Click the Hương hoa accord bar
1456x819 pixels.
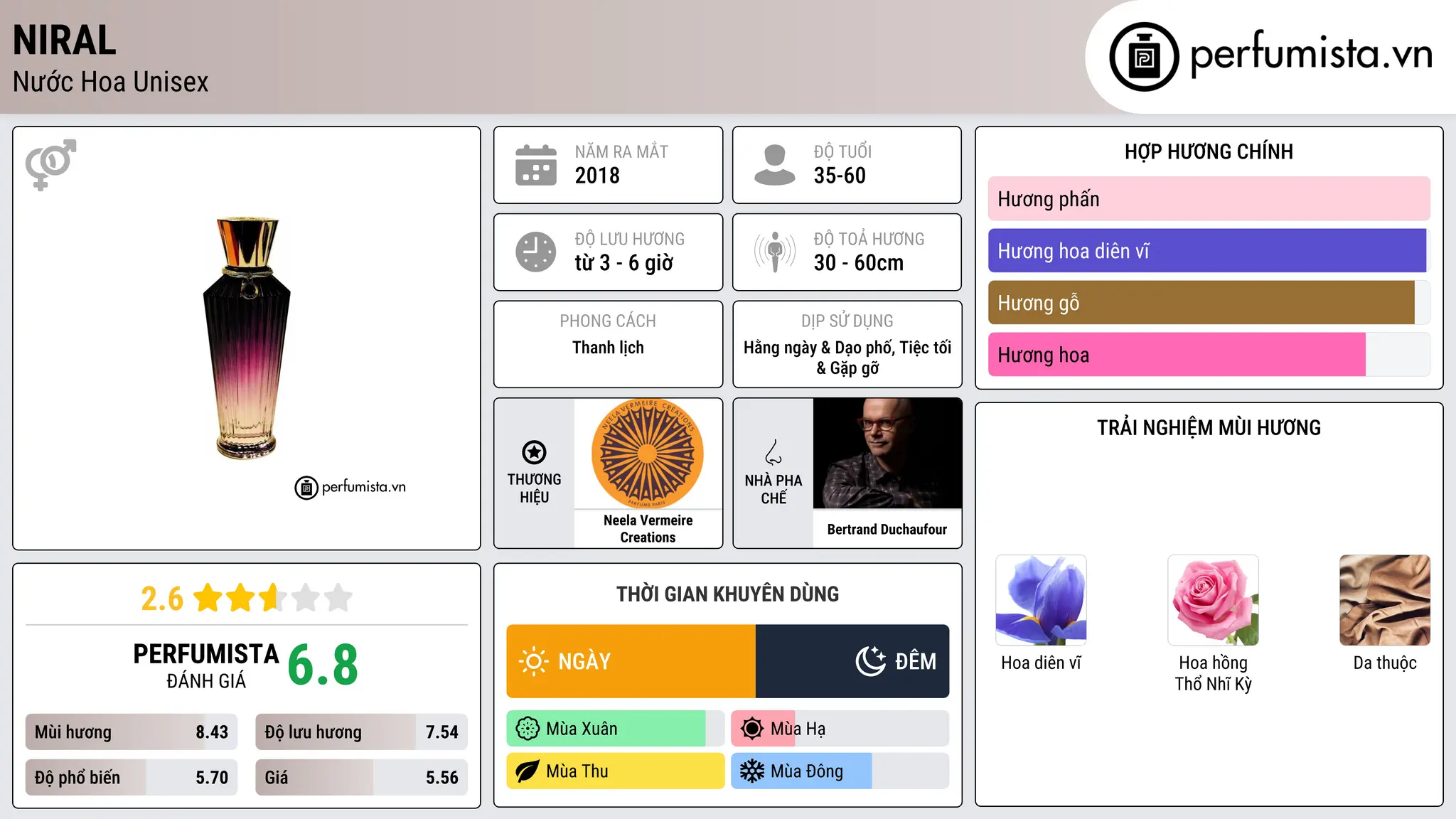pos(1209,355)
